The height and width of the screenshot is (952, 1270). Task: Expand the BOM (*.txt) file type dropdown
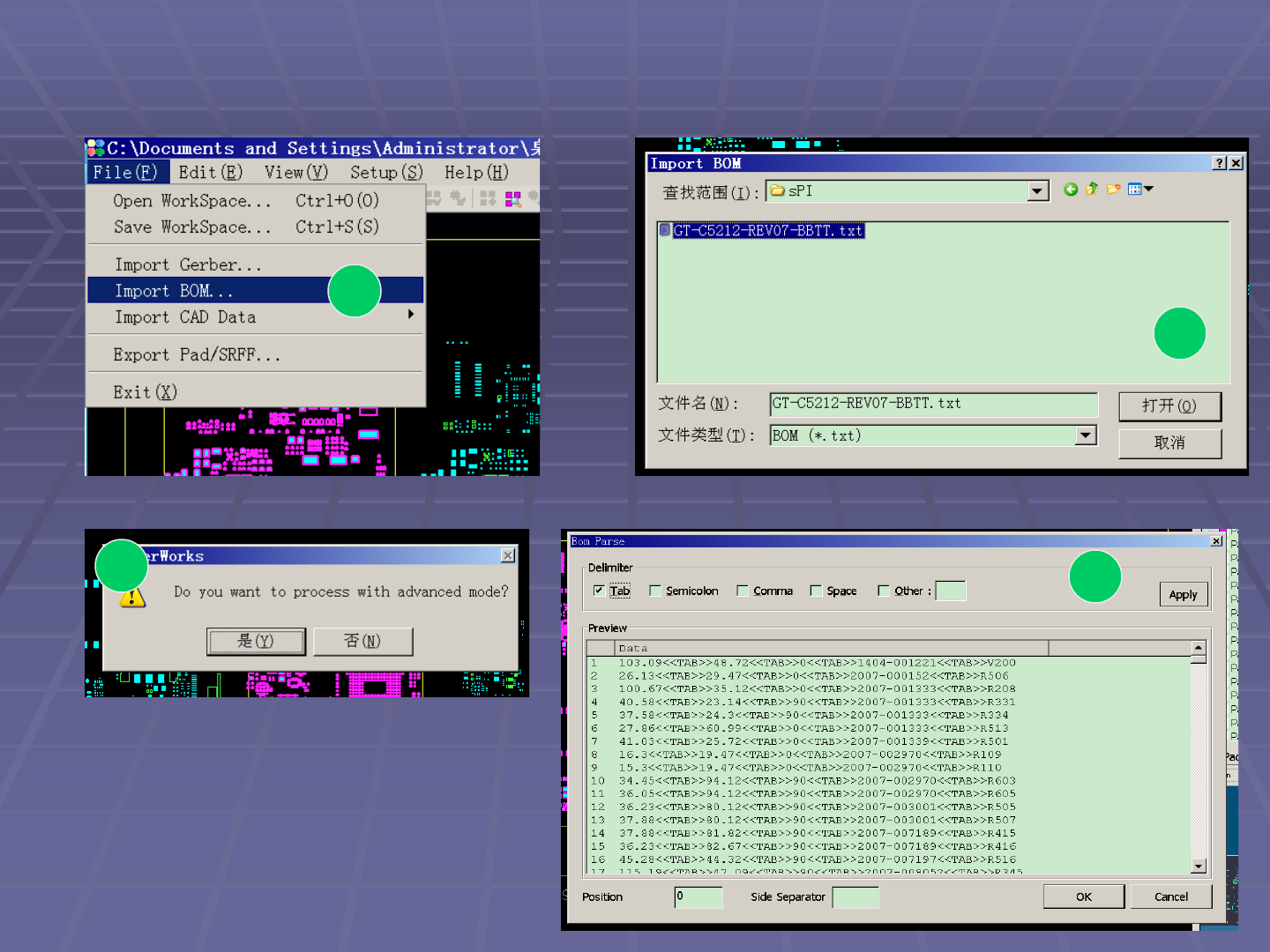tap(1086, 435)
